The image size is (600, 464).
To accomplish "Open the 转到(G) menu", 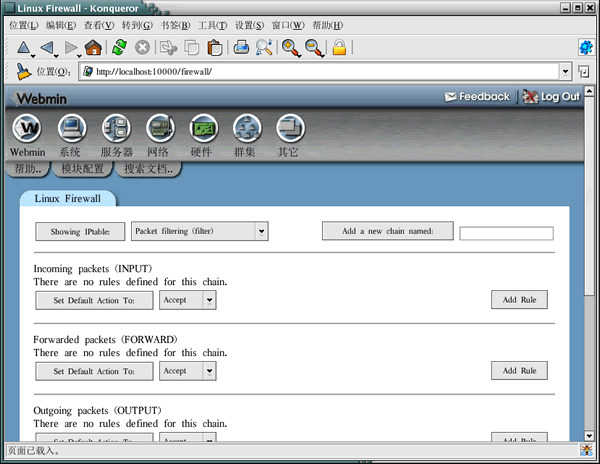I will [x=137, y=25].
